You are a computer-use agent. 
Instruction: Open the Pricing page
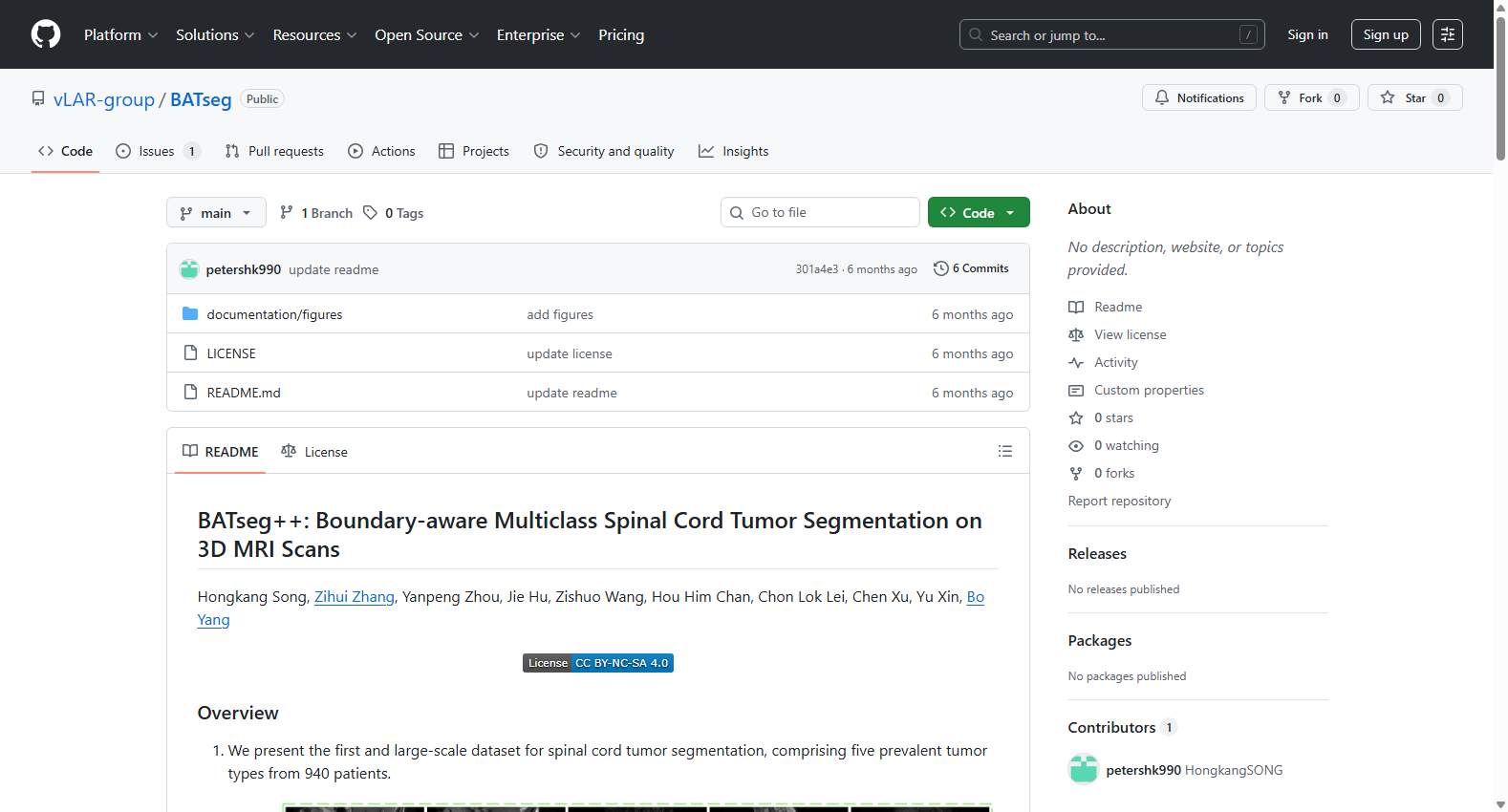pyautogui.click(x=621, y=34)
